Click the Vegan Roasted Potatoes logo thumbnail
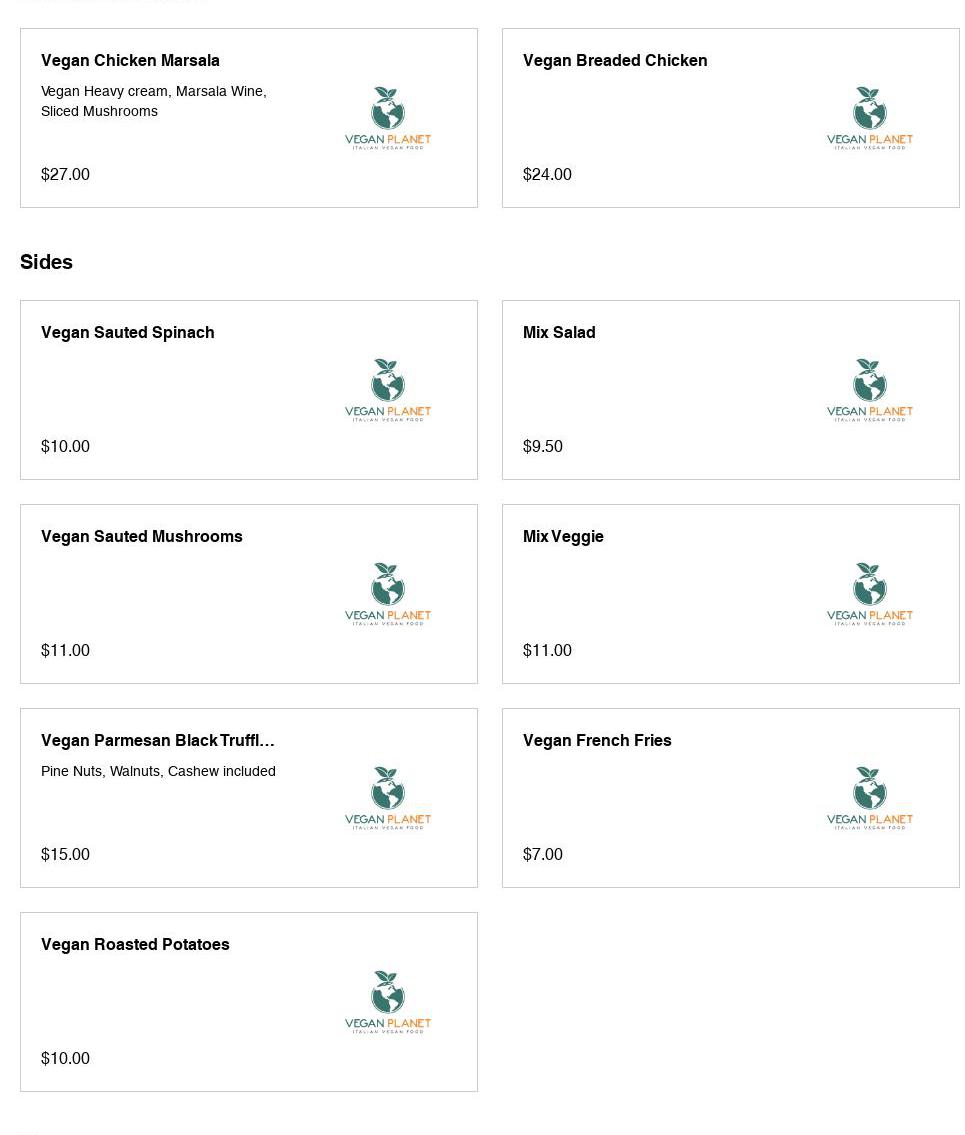This screenshot has width=965, height=1135. click(x=388, y=1002)
